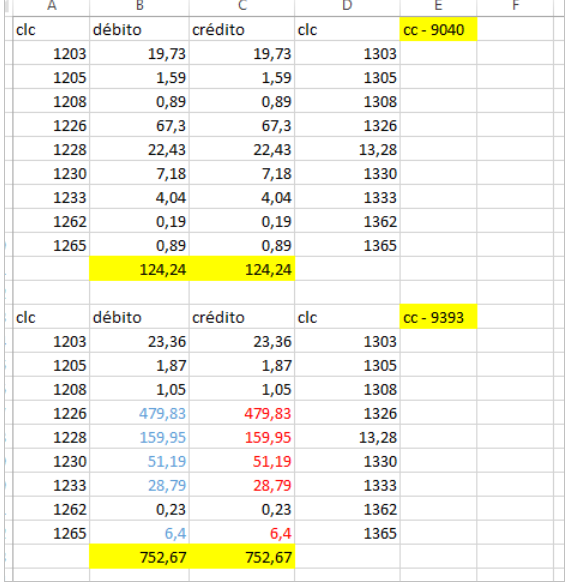
Task: Click the débito header beside cc - 9040
Action: pos(139,29)
